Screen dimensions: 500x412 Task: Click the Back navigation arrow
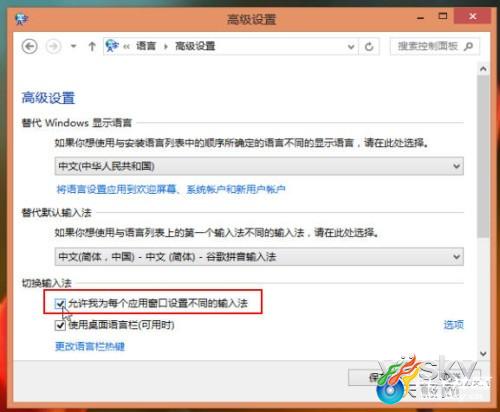[x=30, y=46]
